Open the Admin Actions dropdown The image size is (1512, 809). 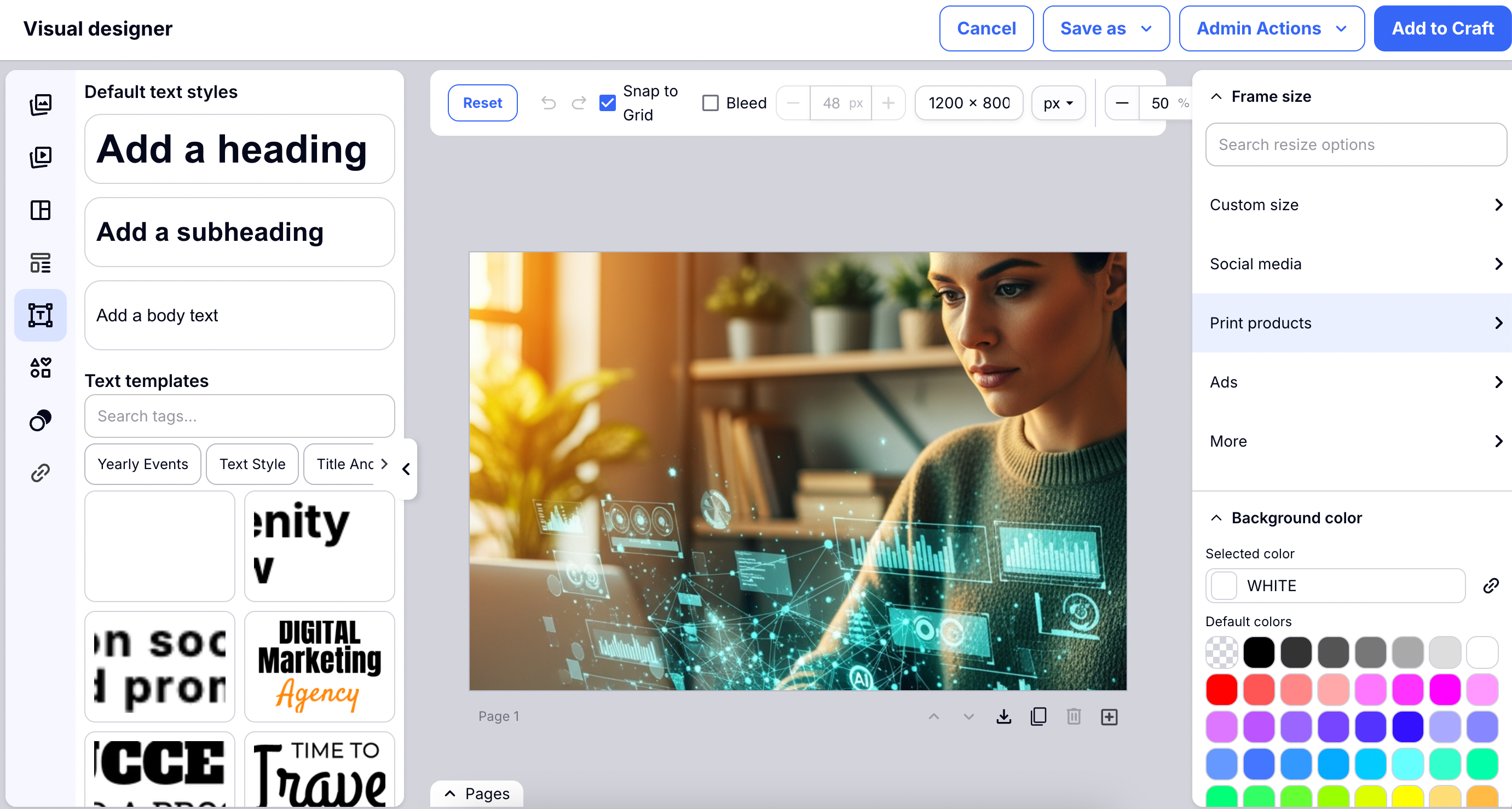[1271, 28]
